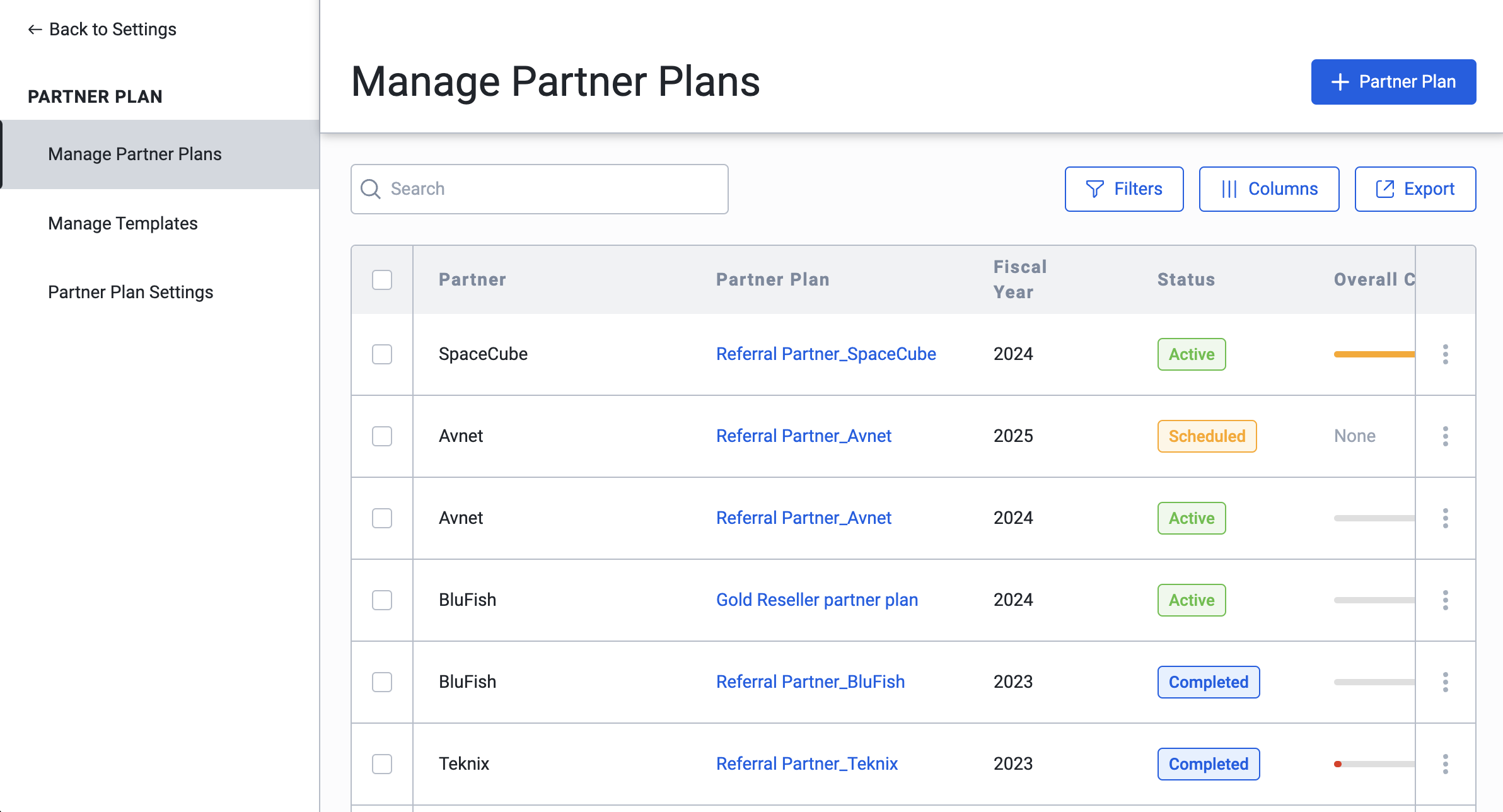1503x812 pixels.
Task: Click the partner name SpaceCube
Action: point(483,354)
